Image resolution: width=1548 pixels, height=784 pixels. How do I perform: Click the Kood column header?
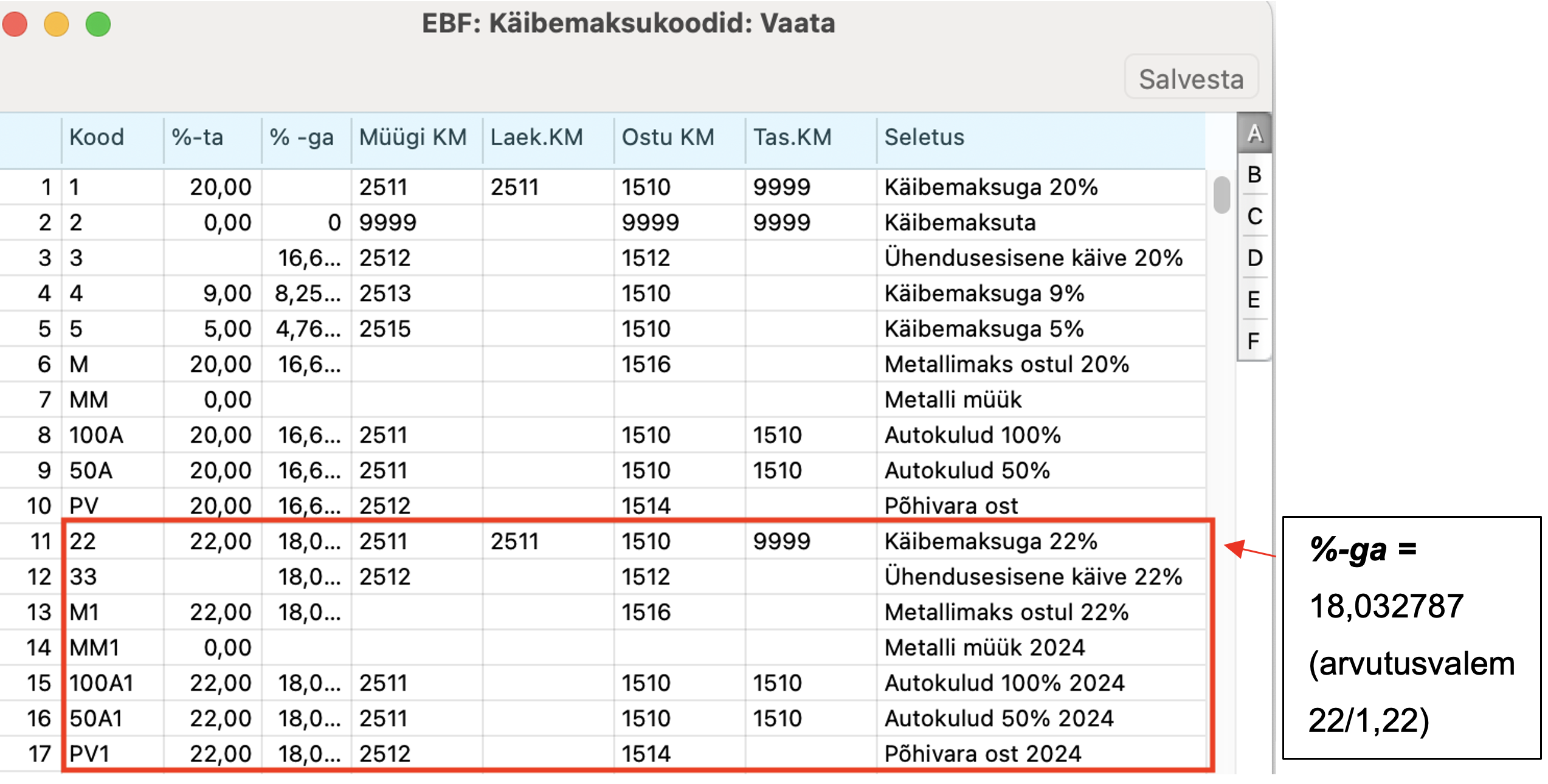[x=112, y=137]
